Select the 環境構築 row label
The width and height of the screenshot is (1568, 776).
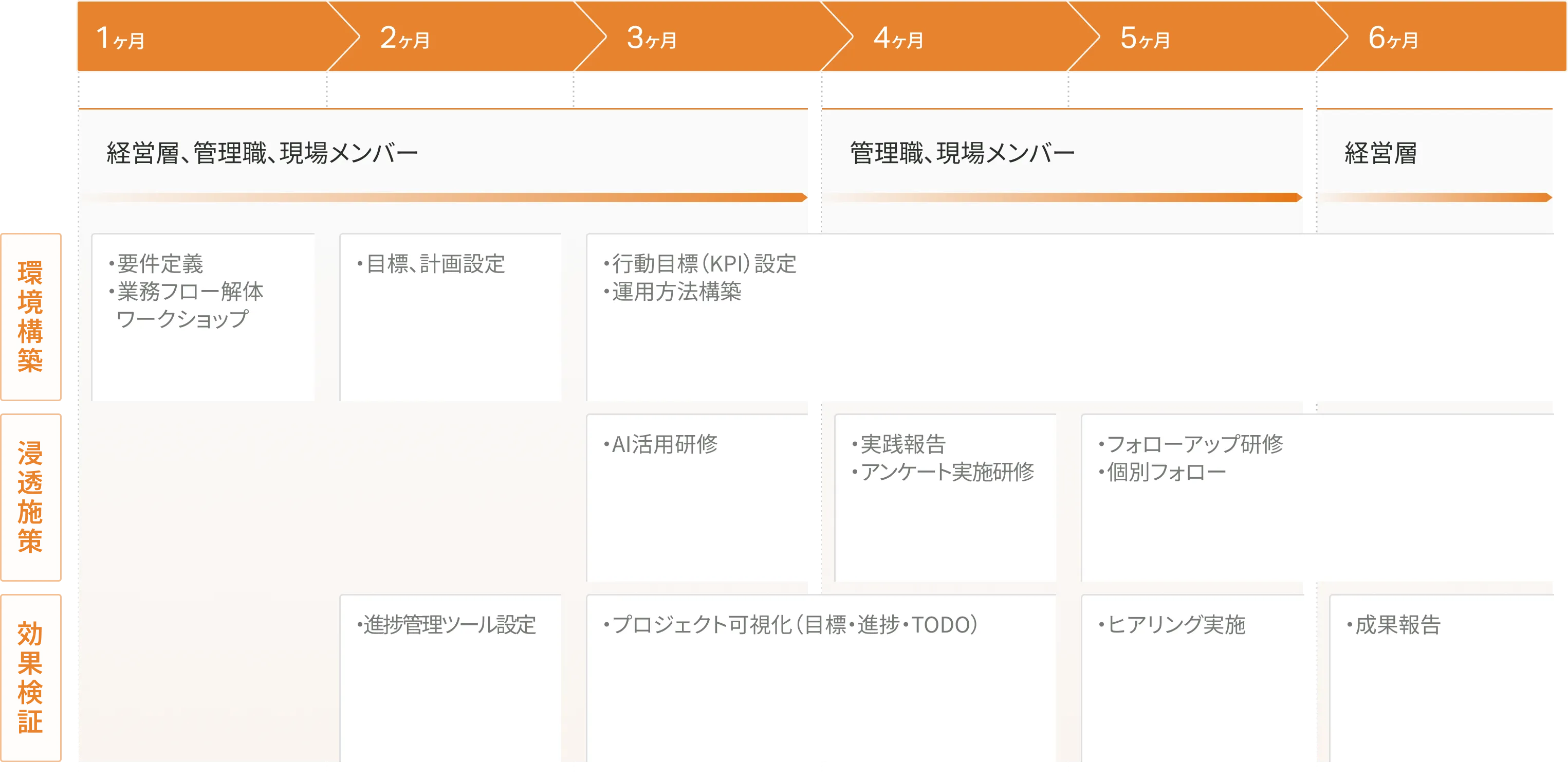coord(30,316)
